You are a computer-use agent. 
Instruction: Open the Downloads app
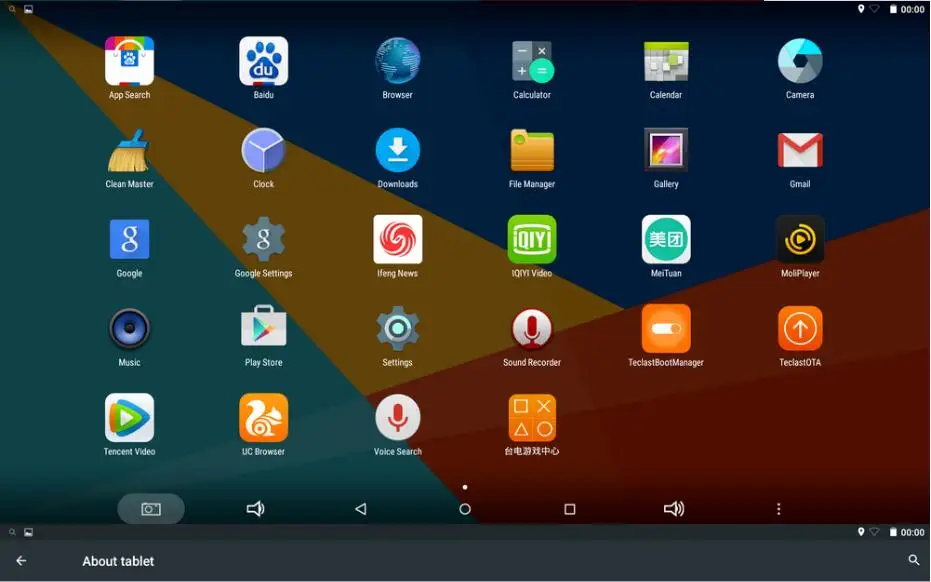[398, 150]
